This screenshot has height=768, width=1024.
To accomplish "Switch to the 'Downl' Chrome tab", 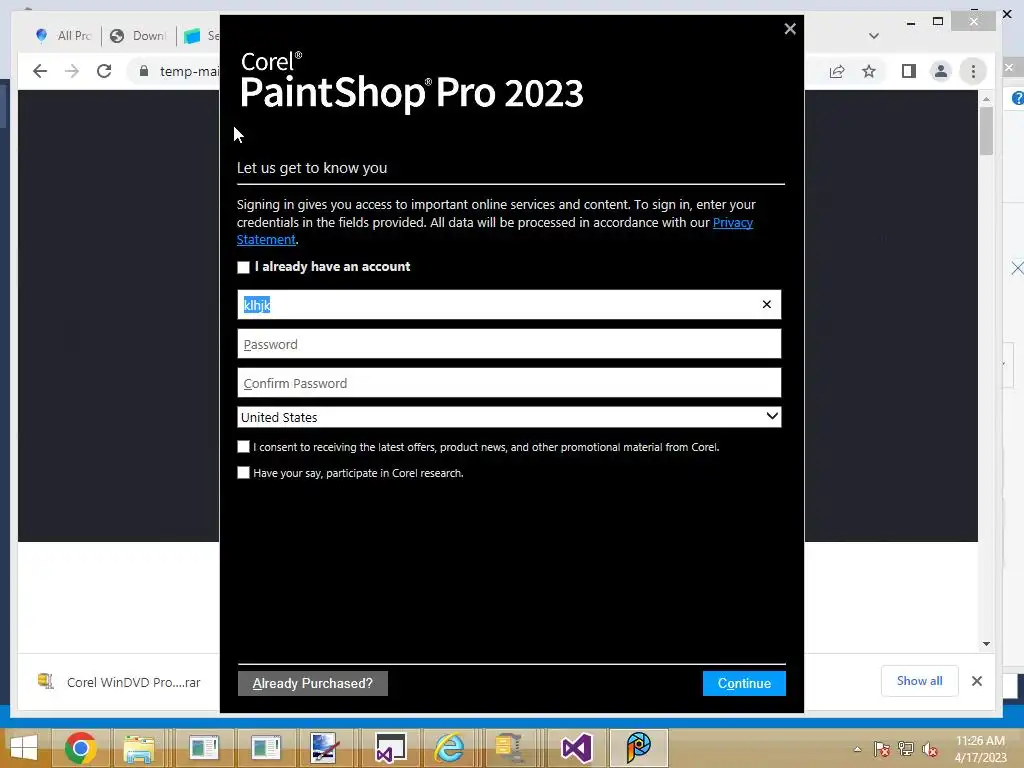I will pos(138,35).
